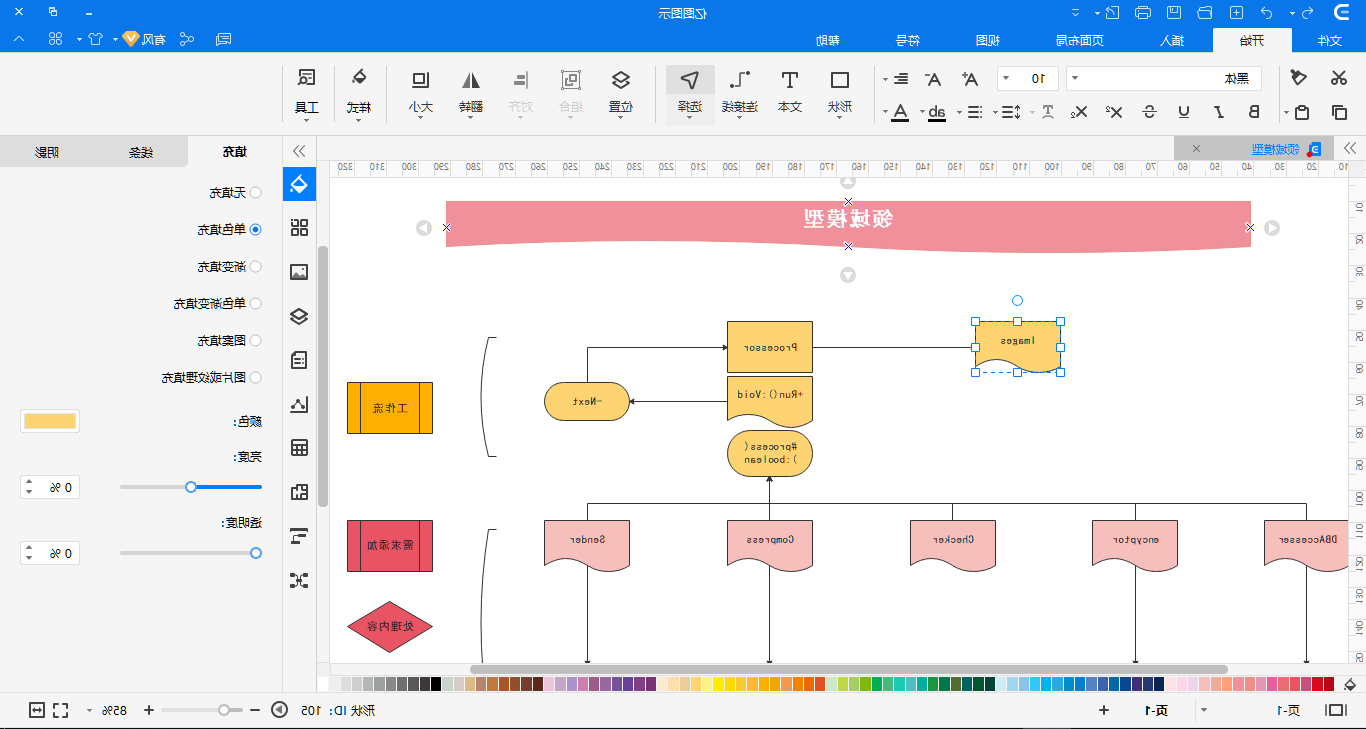1366x729 pixels.
Task: Switch to the 符号 Symbol tab
Action: click(907, 40)
